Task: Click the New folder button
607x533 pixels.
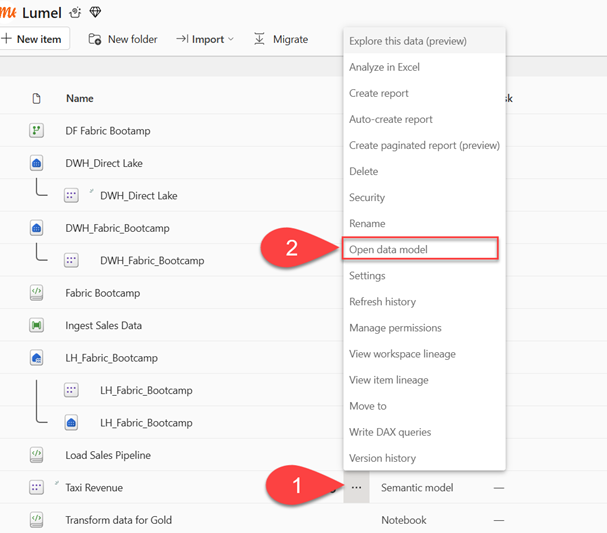Action: 123,39
